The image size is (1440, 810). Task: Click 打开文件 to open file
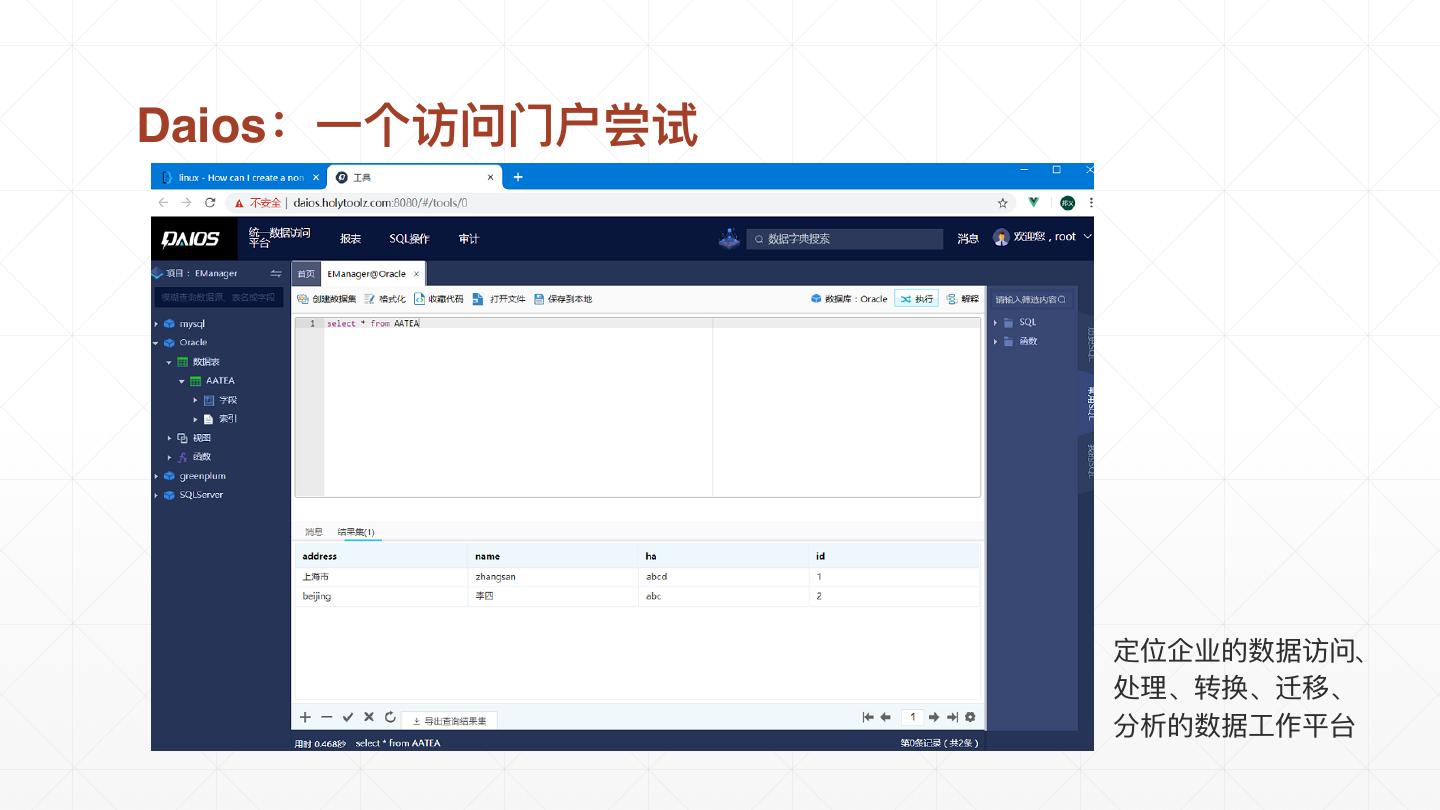point(498,299)
